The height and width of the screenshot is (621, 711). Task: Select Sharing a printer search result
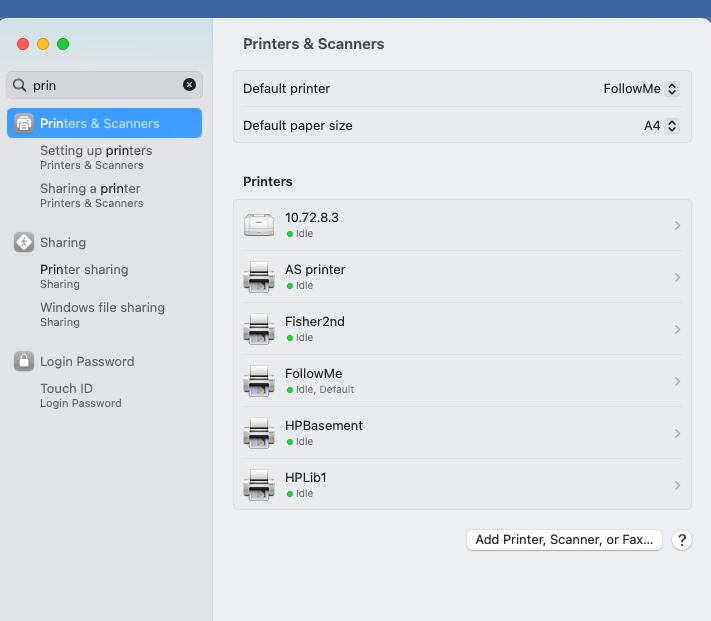[90, 195]
